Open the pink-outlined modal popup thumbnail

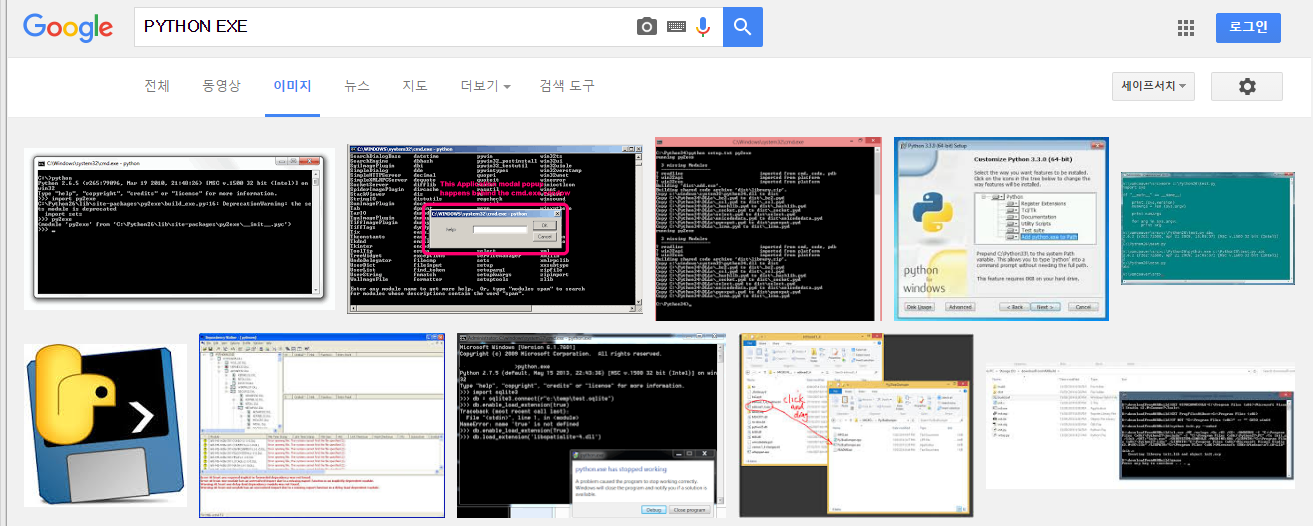click(493, 229)
